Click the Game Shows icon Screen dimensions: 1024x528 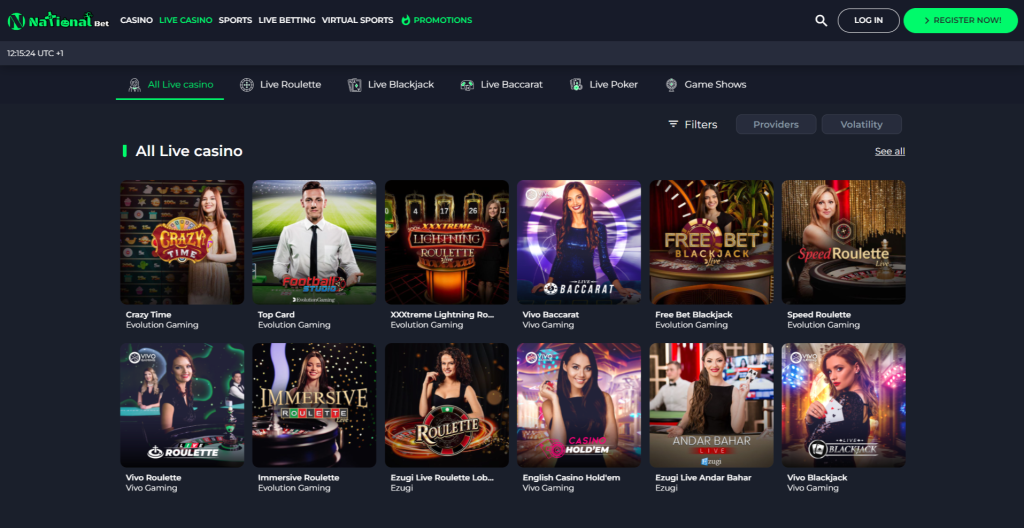pyautogui.click(x=671, y=85)
